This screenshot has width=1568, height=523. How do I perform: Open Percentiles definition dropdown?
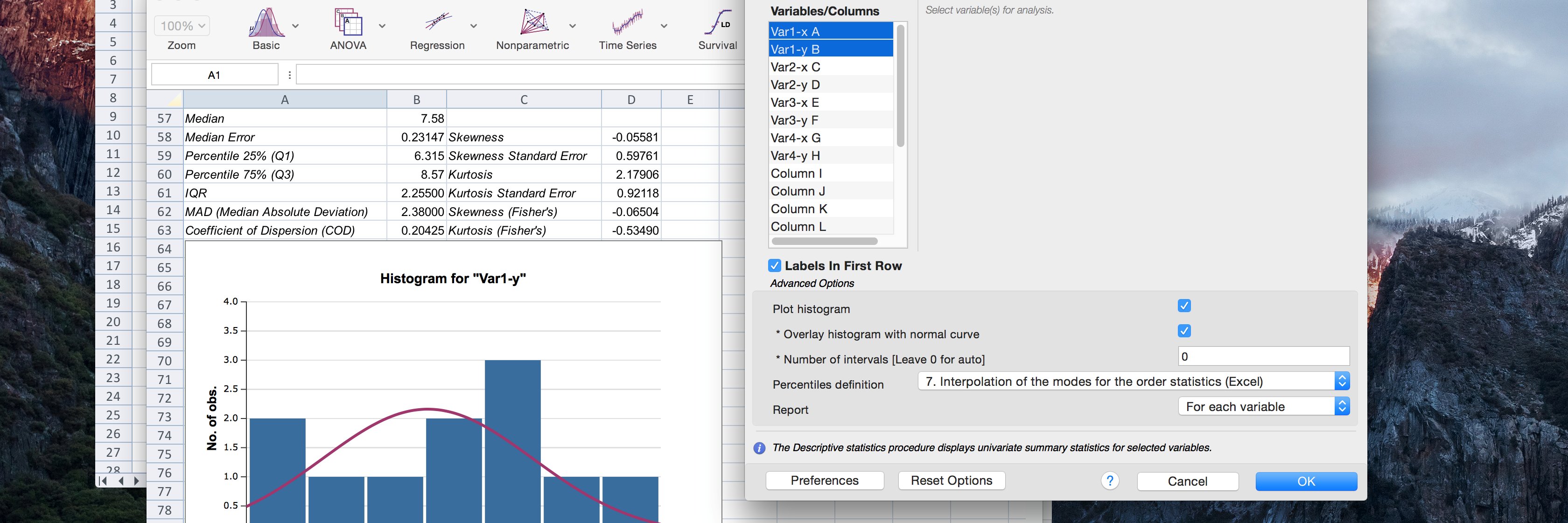pos(1134,381)
